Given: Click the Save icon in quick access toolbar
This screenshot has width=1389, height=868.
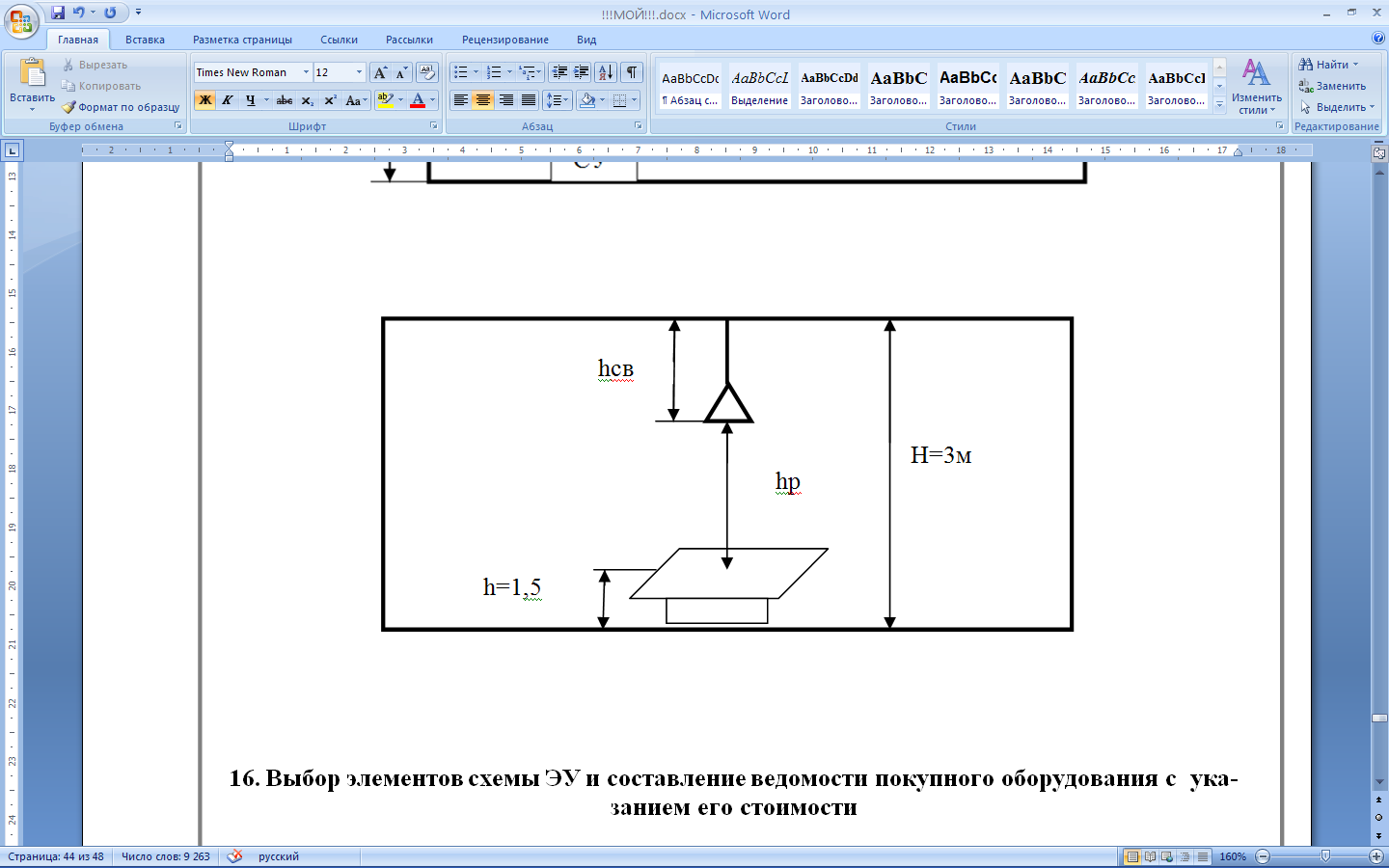Looking at the screenshot, I should point(58,13).
